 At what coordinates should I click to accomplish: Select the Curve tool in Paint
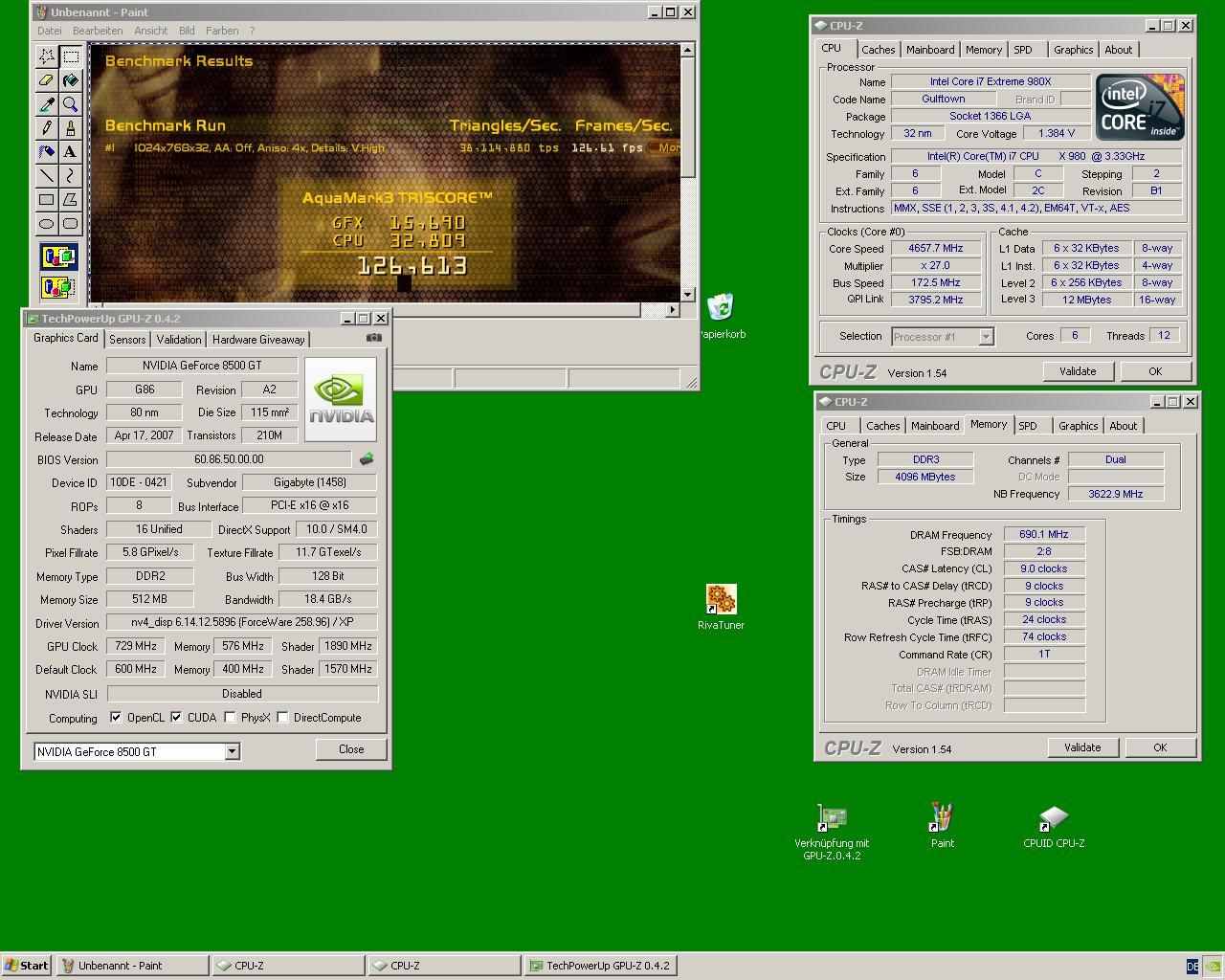(70, 176)
